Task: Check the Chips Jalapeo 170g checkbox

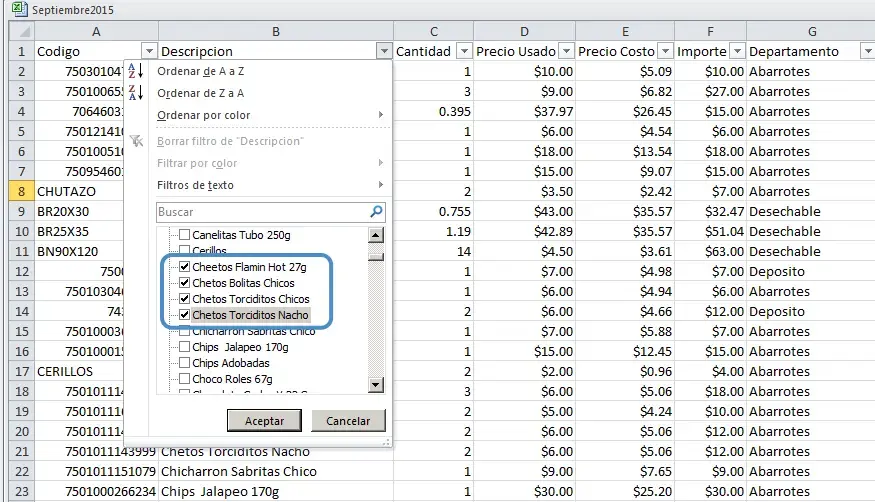Action: pos(184,347)
